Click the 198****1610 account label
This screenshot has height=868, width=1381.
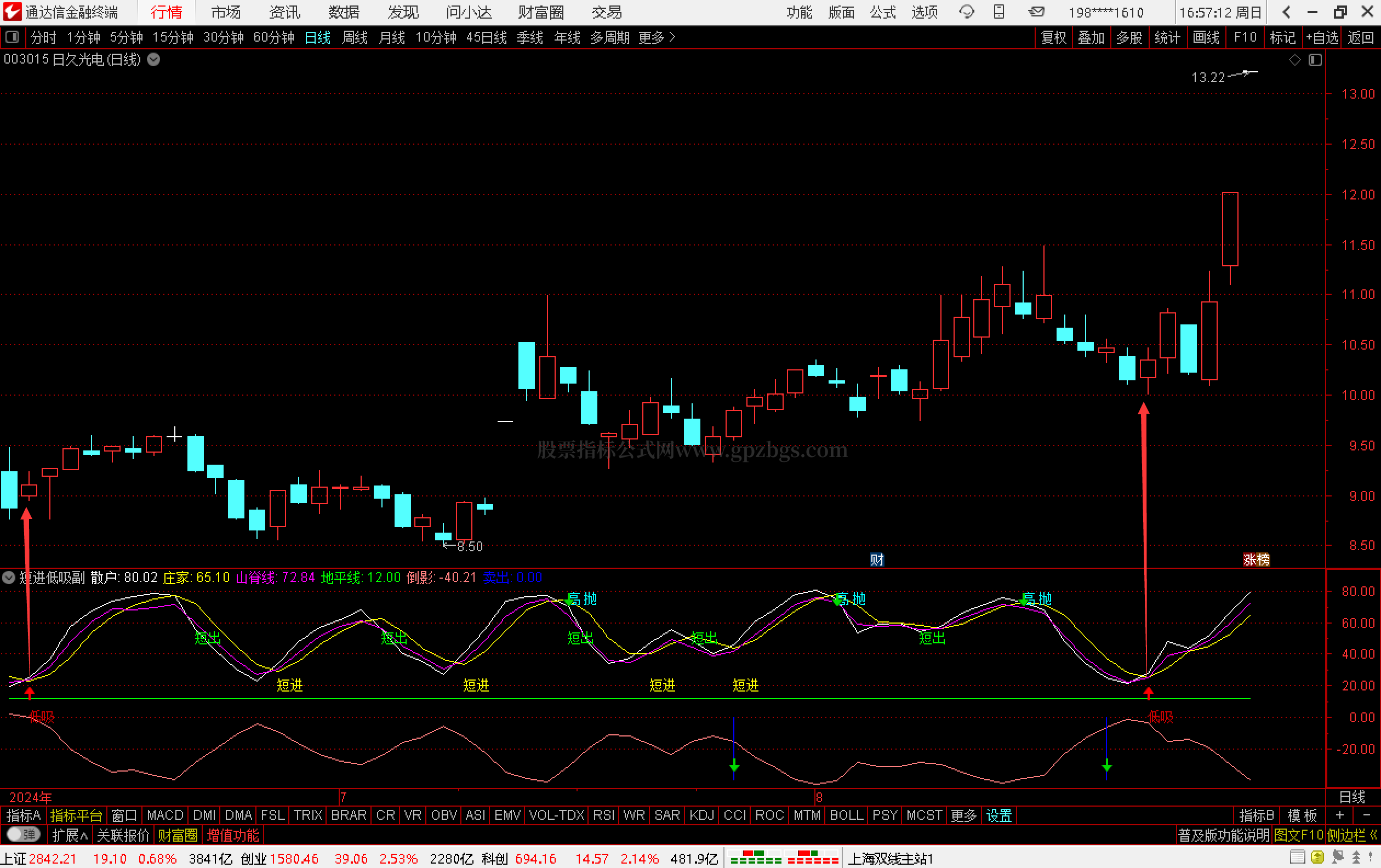(x=1106, y=12)
